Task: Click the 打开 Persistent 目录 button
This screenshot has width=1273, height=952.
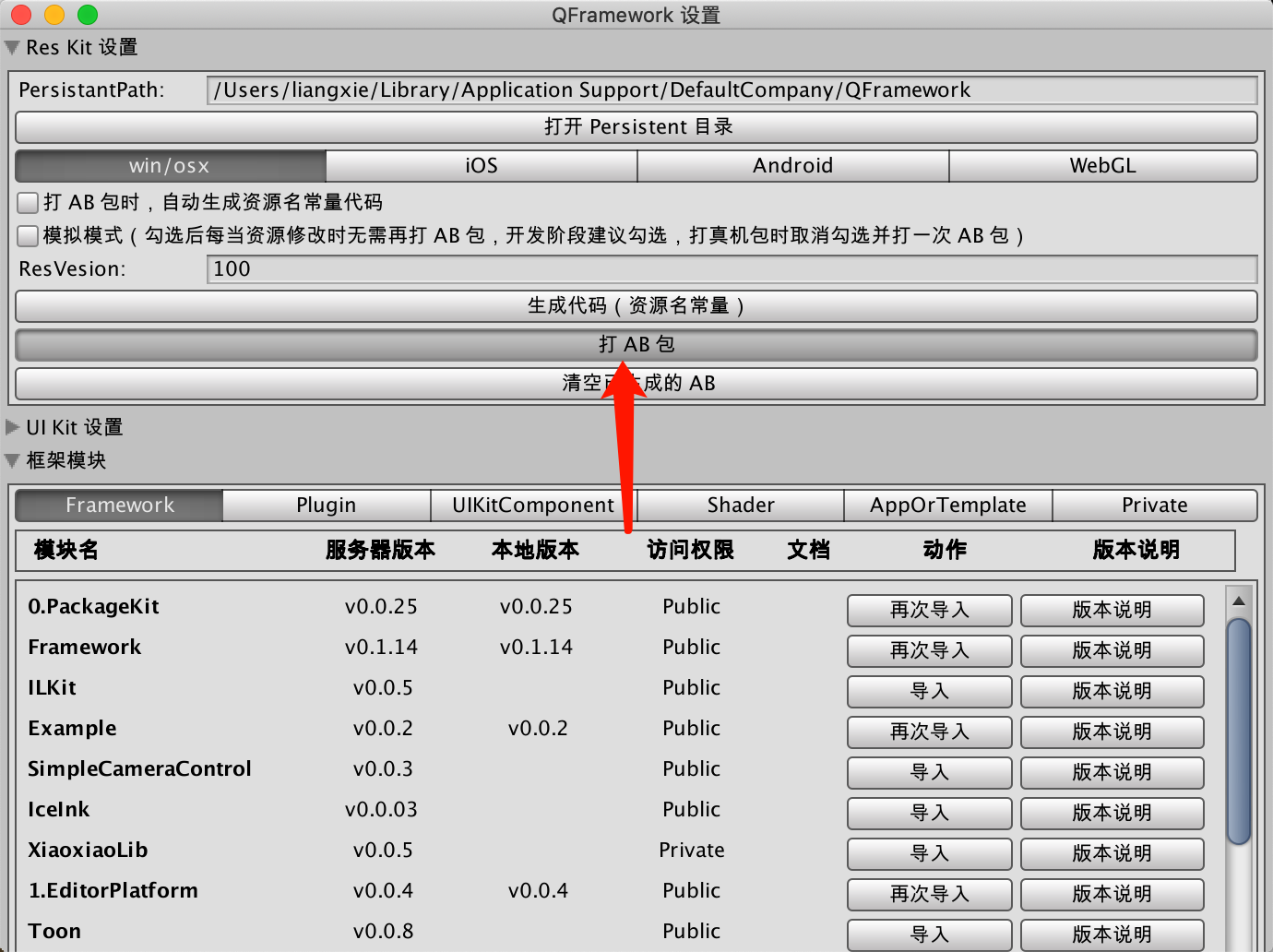Action: tap(636, 127)
